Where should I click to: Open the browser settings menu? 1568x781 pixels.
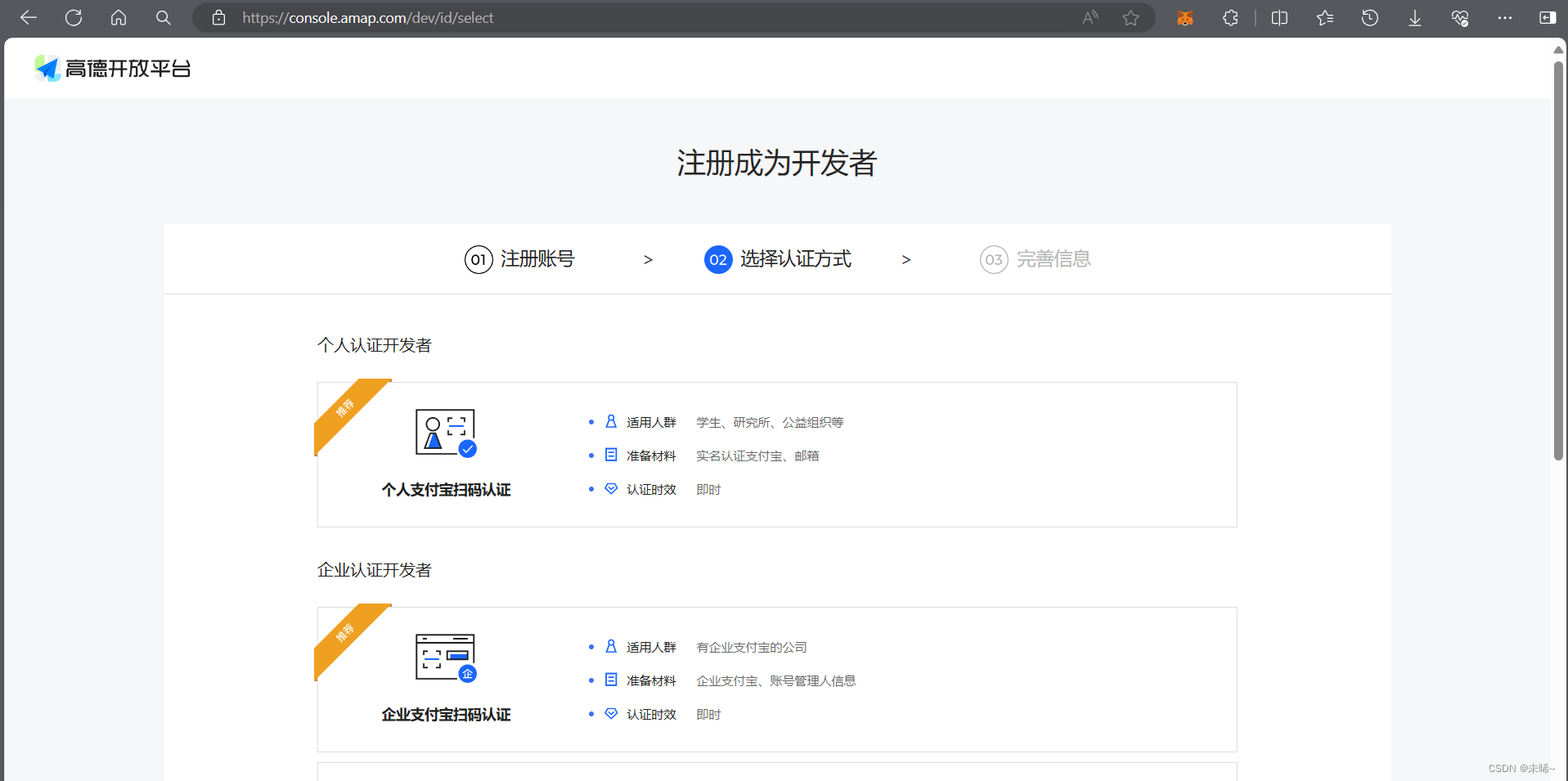coord(1506,17)
